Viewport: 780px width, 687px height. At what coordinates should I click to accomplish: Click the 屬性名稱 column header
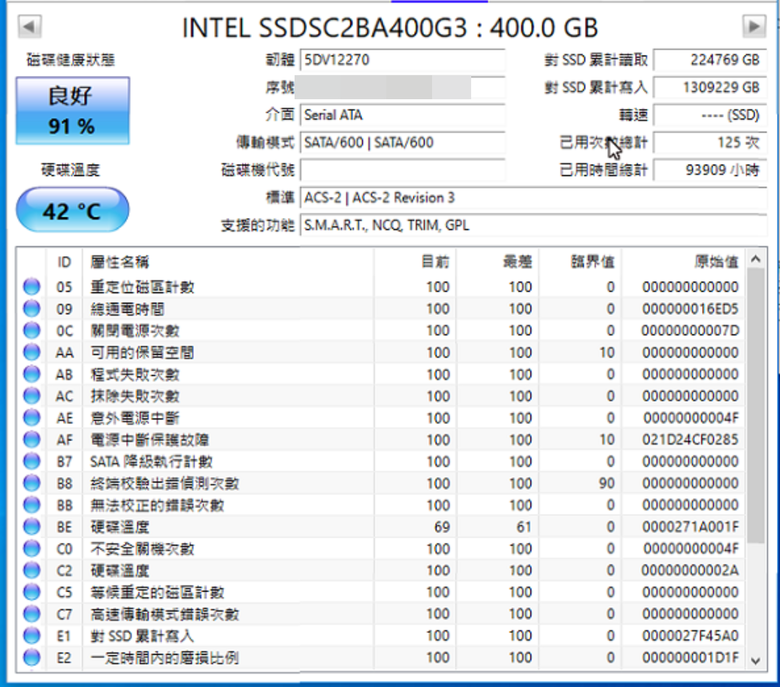pos(228,262)
